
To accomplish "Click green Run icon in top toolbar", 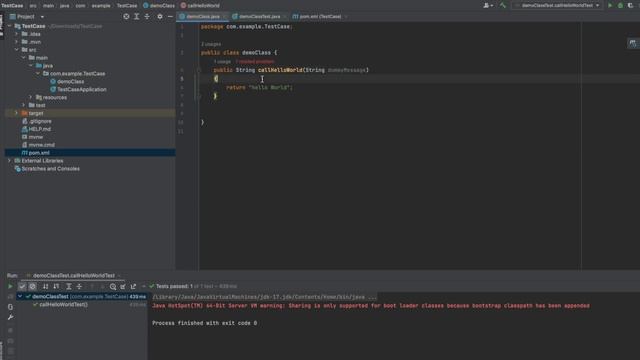I will click(x=610, y=5).
